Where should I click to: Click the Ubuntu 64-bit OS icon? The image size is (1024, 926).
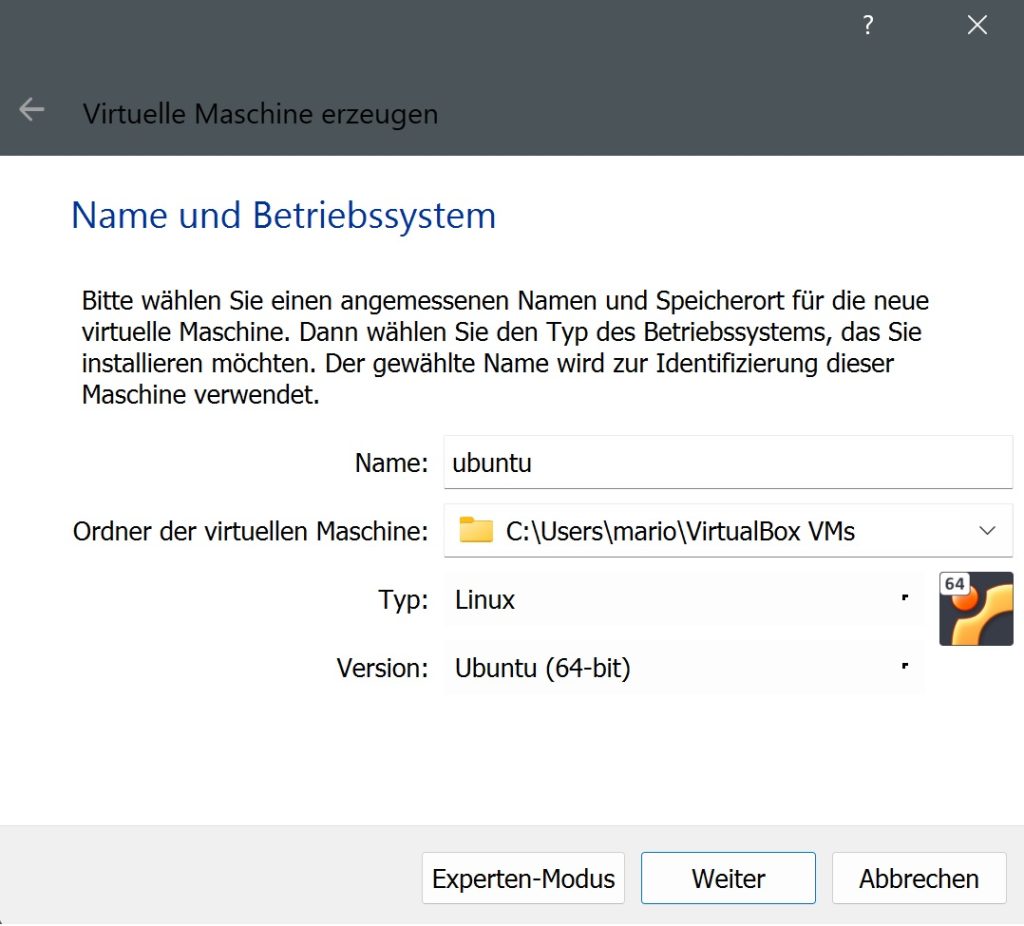[x=976, y=609]
